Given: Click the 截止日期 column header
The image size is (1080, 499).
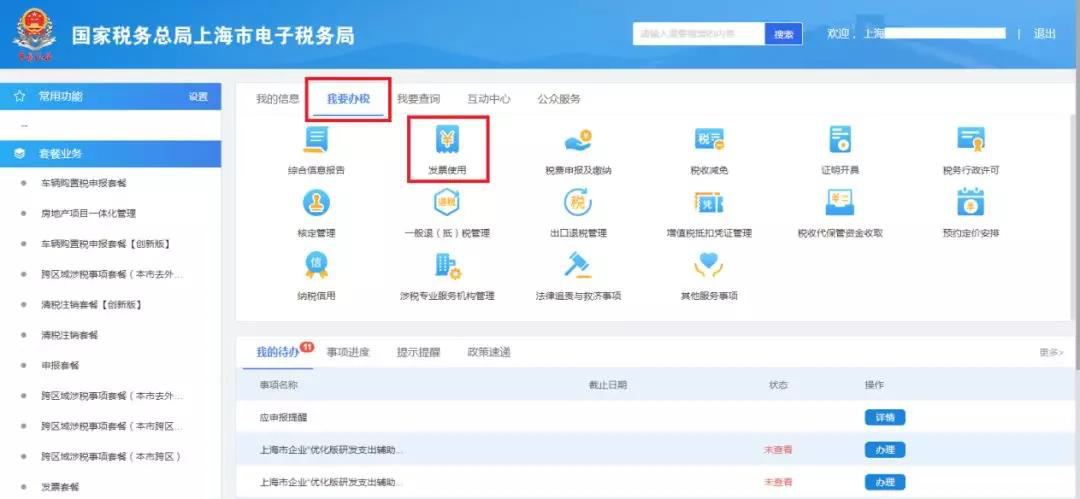Looking at the screenshot, I should coord(608,385).
